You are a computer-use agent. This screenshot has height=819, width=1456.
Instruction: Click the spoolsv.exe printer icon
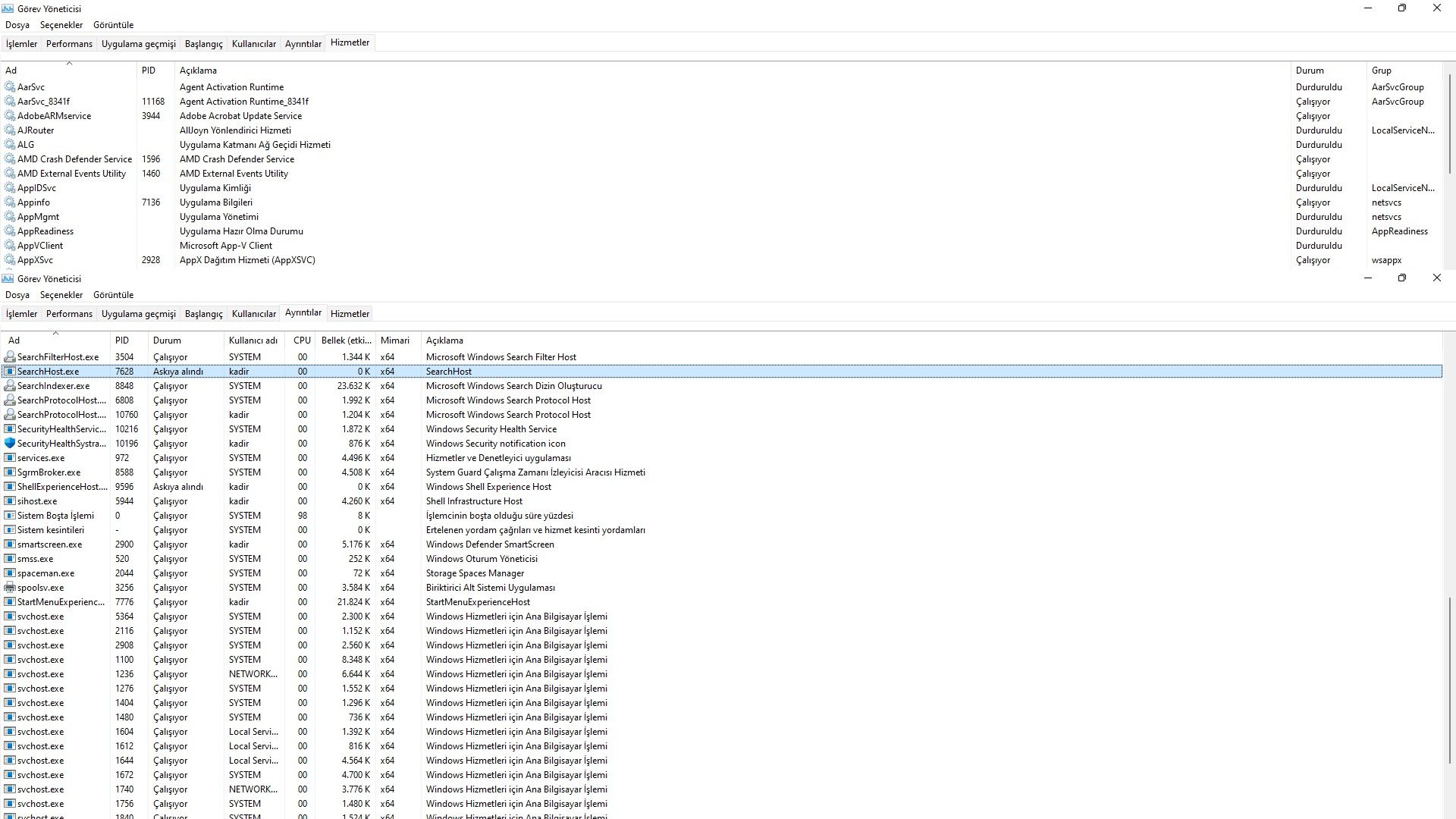(10, 588)
